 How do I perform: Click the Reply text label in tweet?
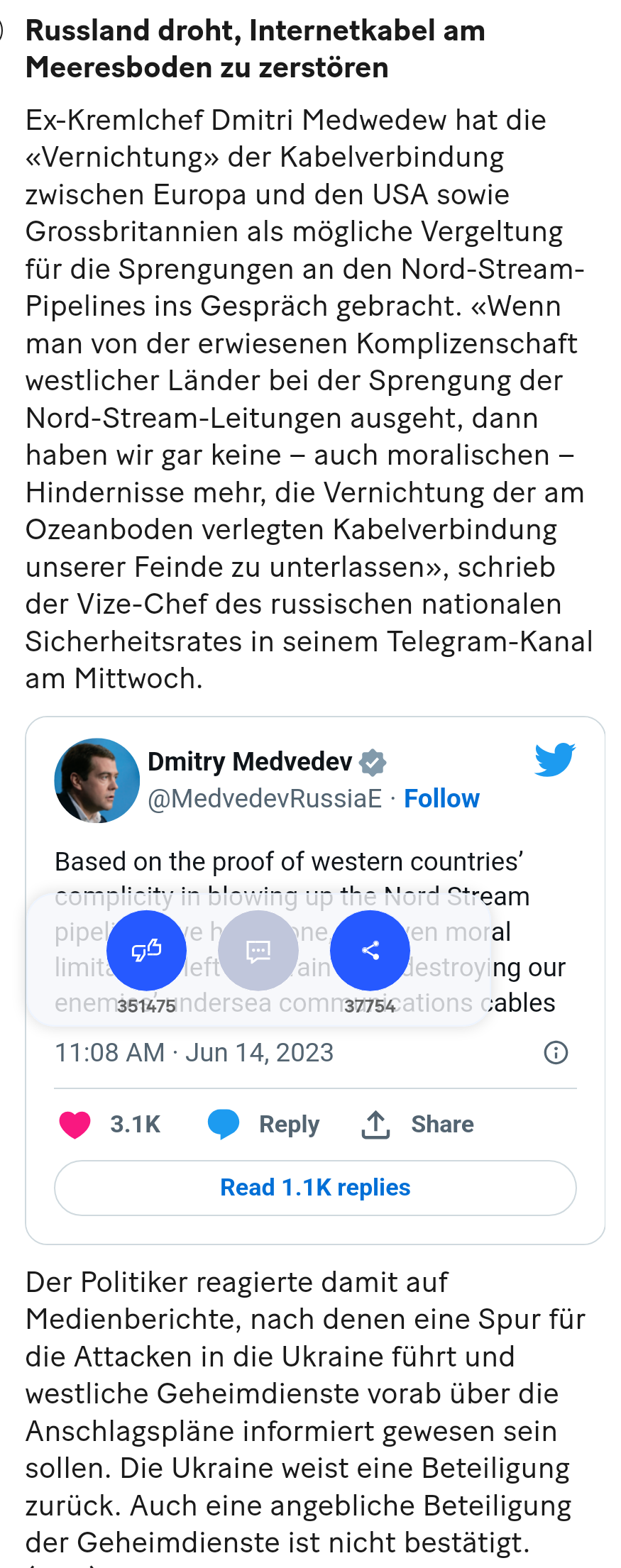tap(289, 1125)
